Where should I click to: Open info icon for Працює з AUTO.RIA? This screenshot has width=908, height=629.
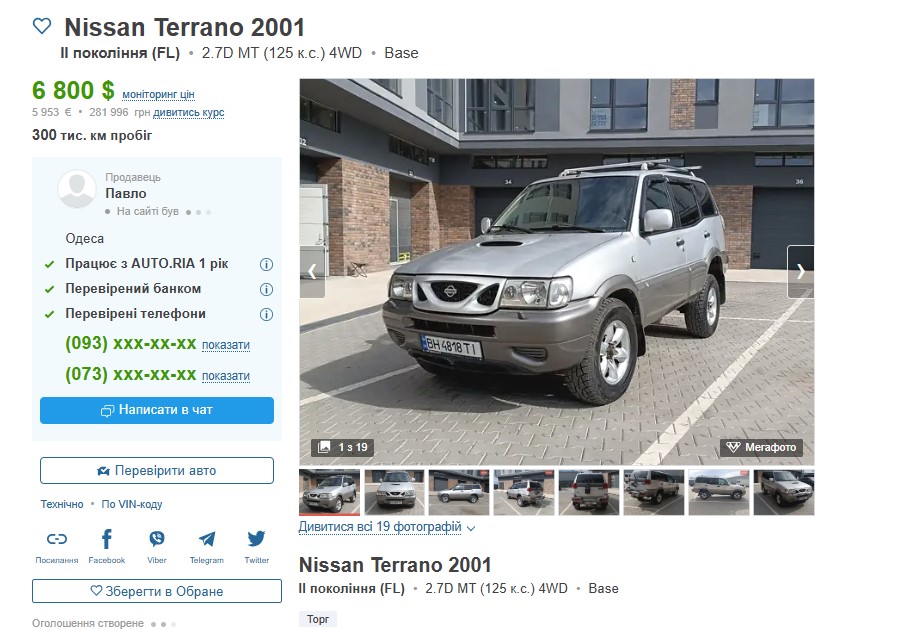266,265
